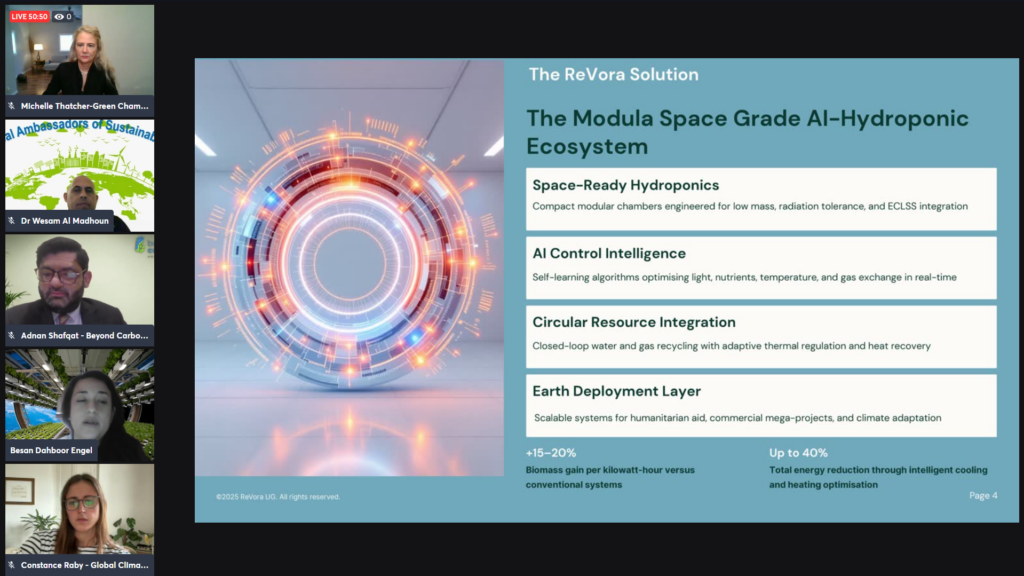Select Michelle Thatcher's video tile
The height and width of the screenshot is (576, 1024).
click(x=80, y=55)
